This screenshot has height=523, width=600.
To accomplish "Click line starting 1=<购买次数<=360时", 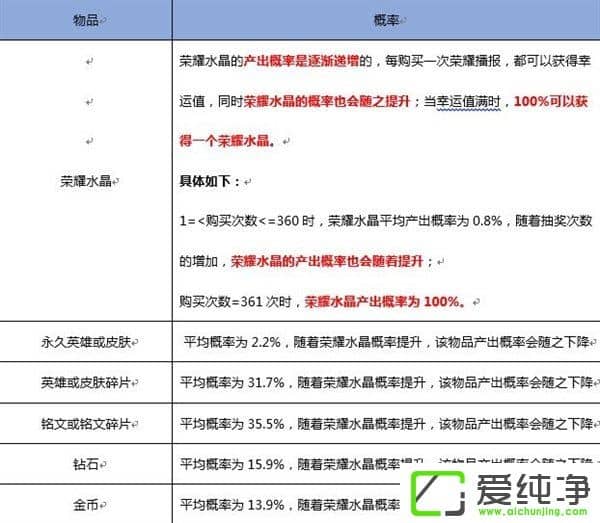I will (x=386, y=221).
